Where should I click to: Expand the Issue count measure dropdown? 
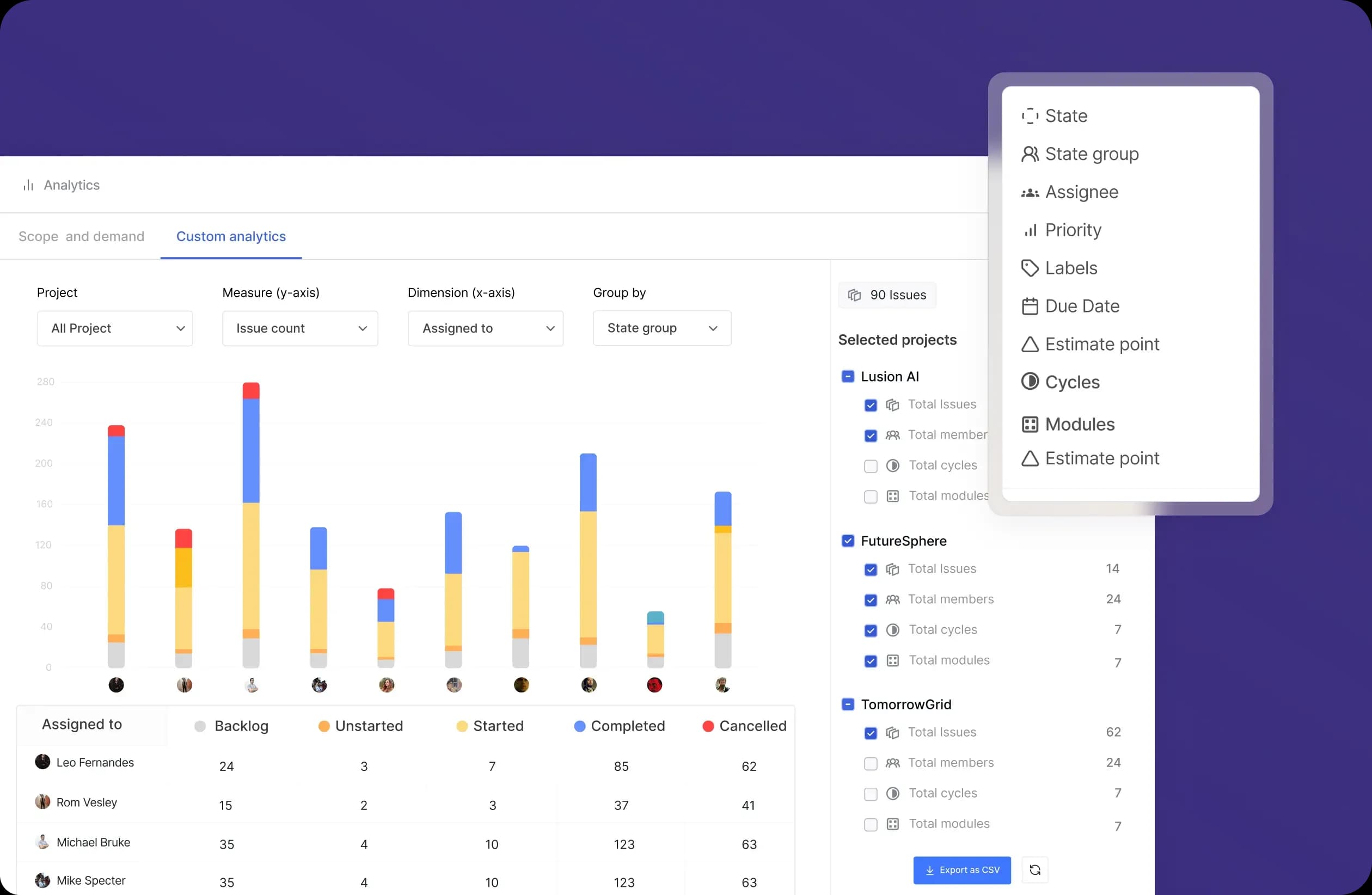[x=300, y=328]
